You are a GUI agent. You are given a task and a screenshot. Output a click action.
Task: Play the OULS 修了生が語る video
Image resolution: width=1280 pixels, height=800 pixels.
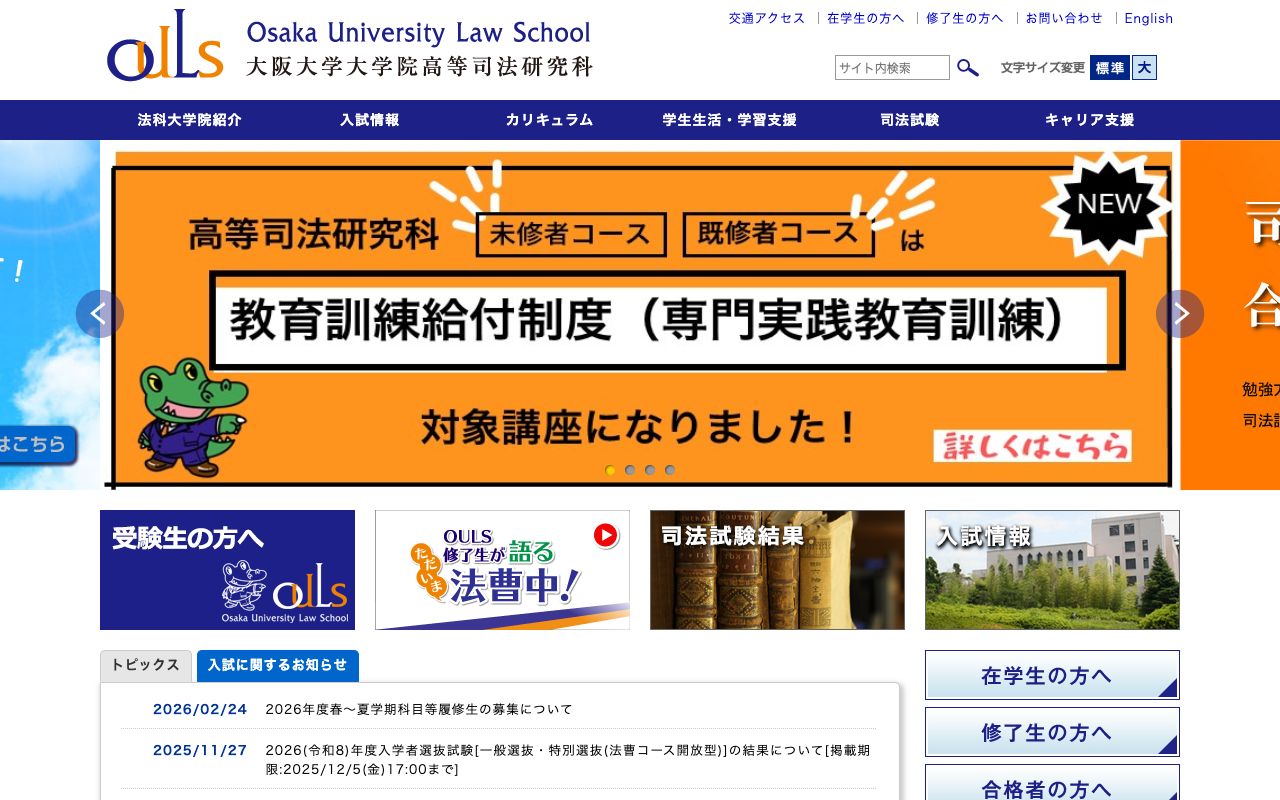tap(605, 535)
